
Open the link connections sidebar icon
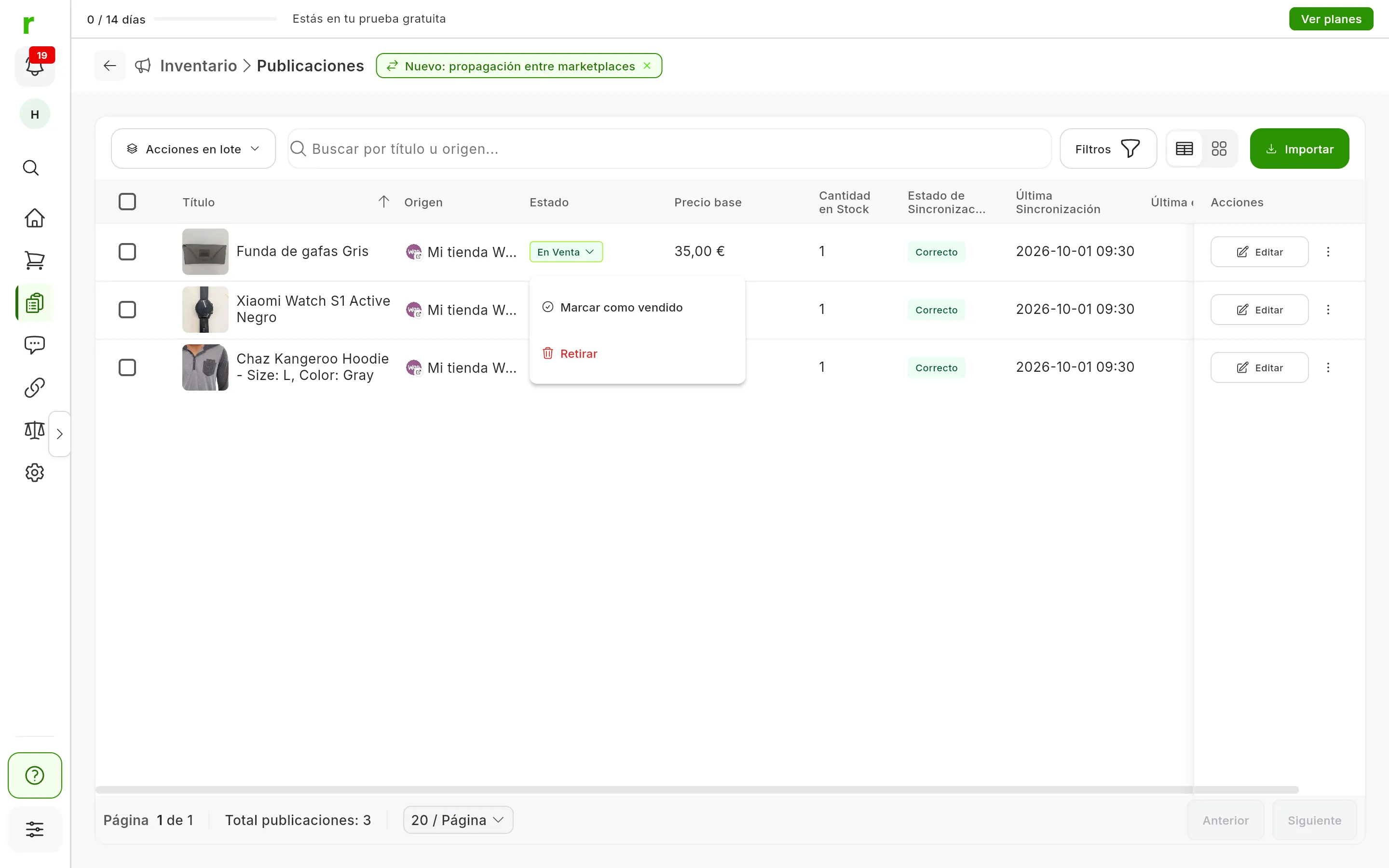point(34,388)
